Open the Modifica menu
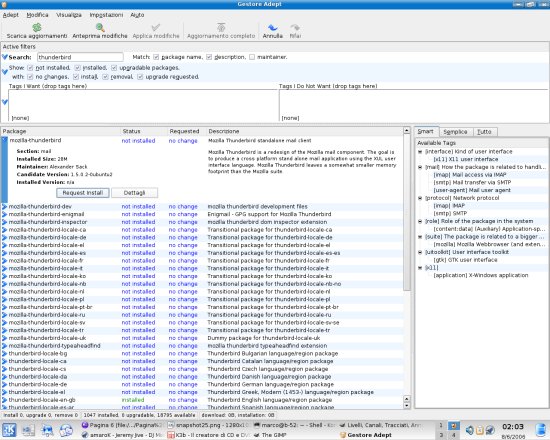The image size is (550, 440). coord(38,15)
